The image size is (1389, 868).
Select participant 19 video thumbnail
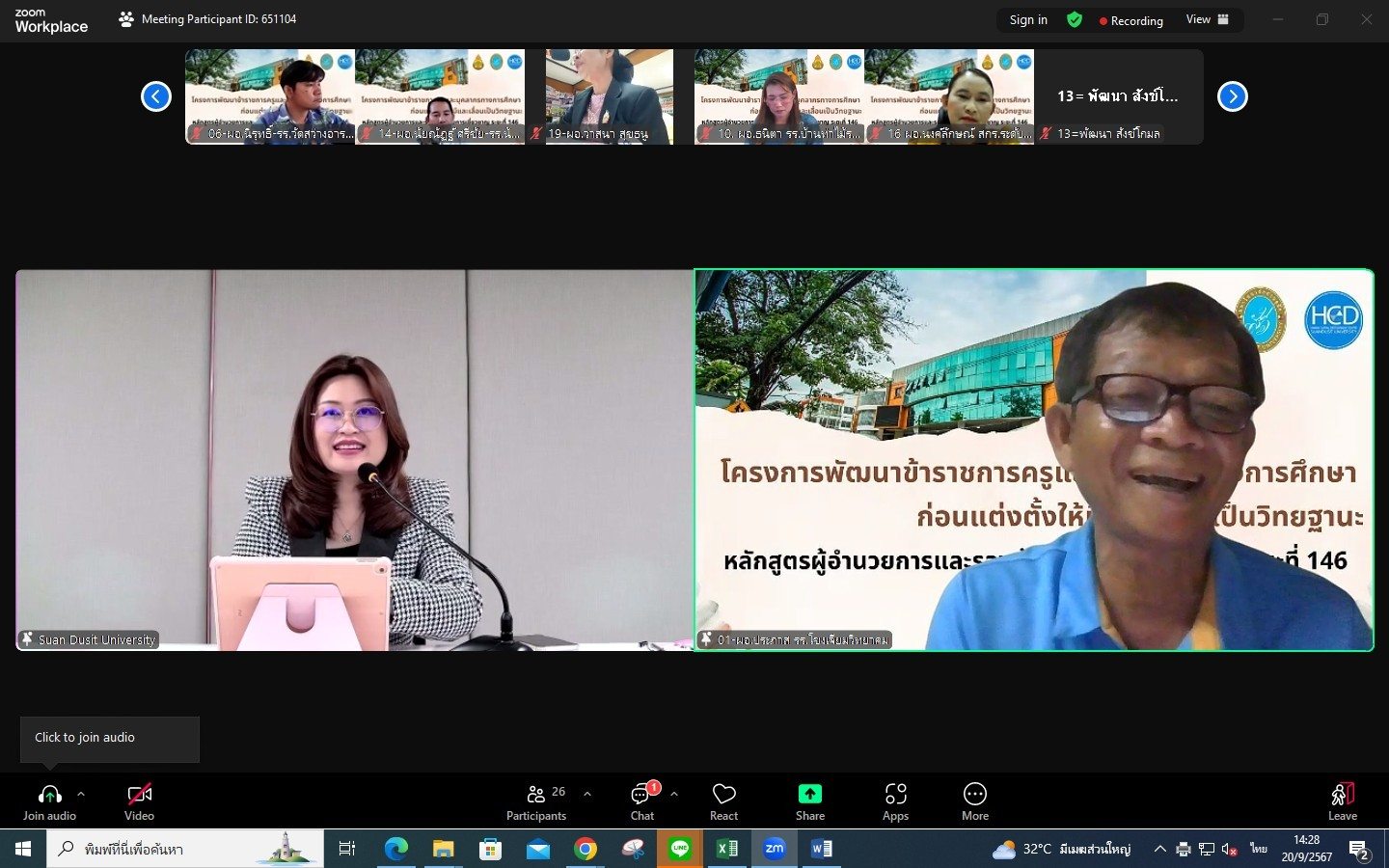(x=610, y=96)
